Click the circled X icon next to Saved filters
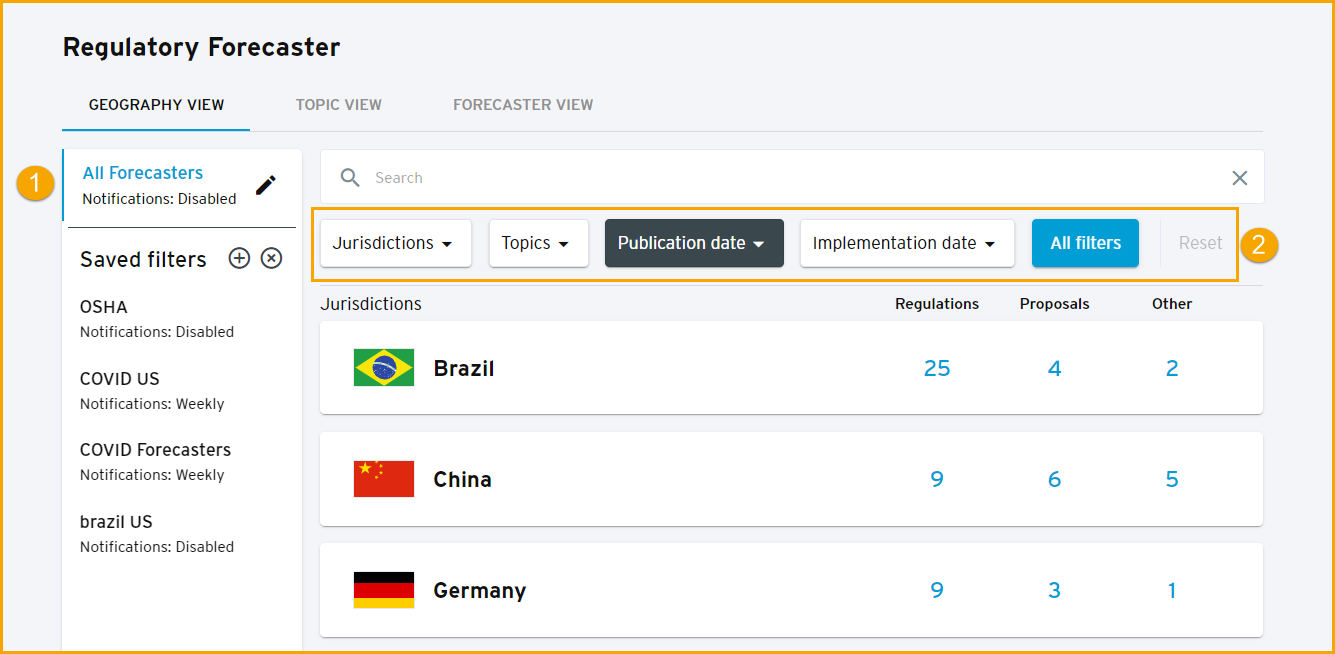The width and height of the screenshot is (1335, 654). coord(271,259)
